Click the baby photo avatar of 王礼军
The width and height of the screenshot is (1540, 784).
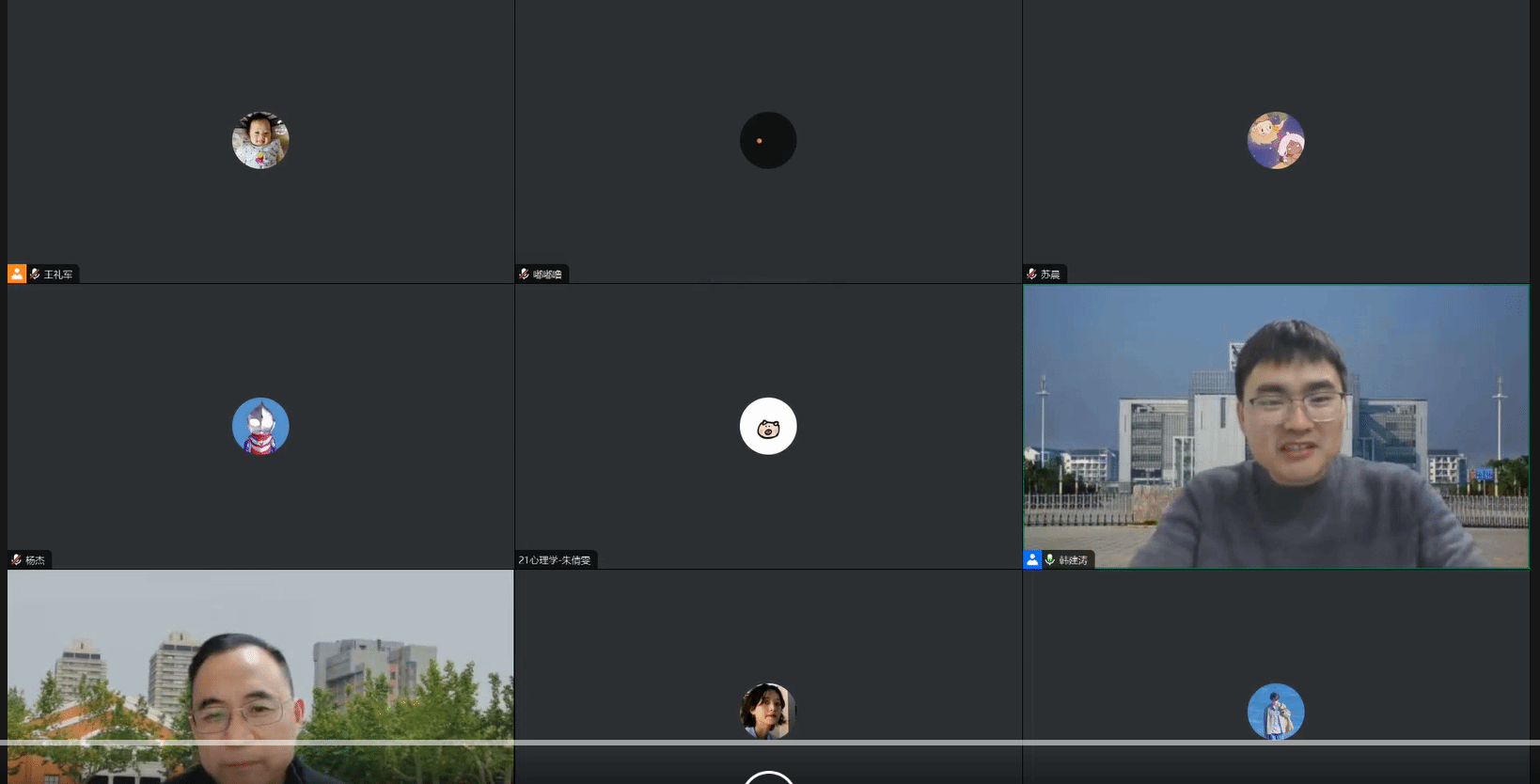[260, 140]
